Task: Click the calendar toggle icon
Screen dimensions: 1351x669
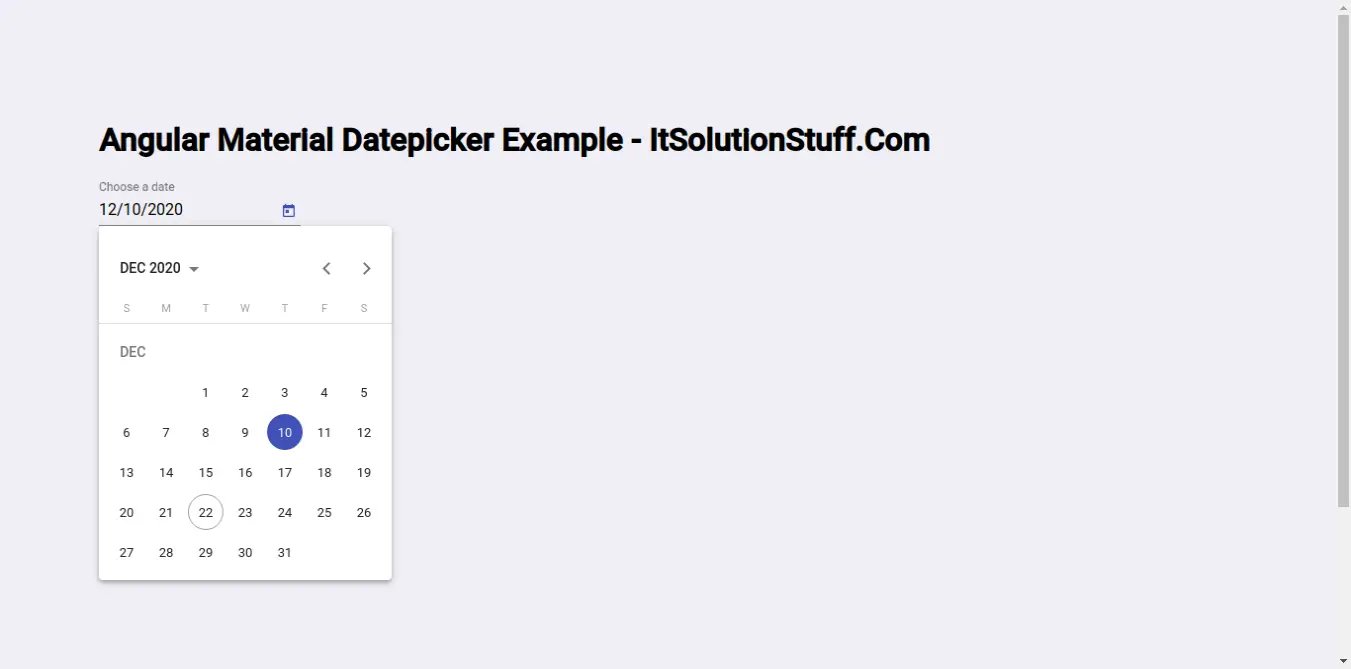Action: pyautogui.click(x=289, y=210)
